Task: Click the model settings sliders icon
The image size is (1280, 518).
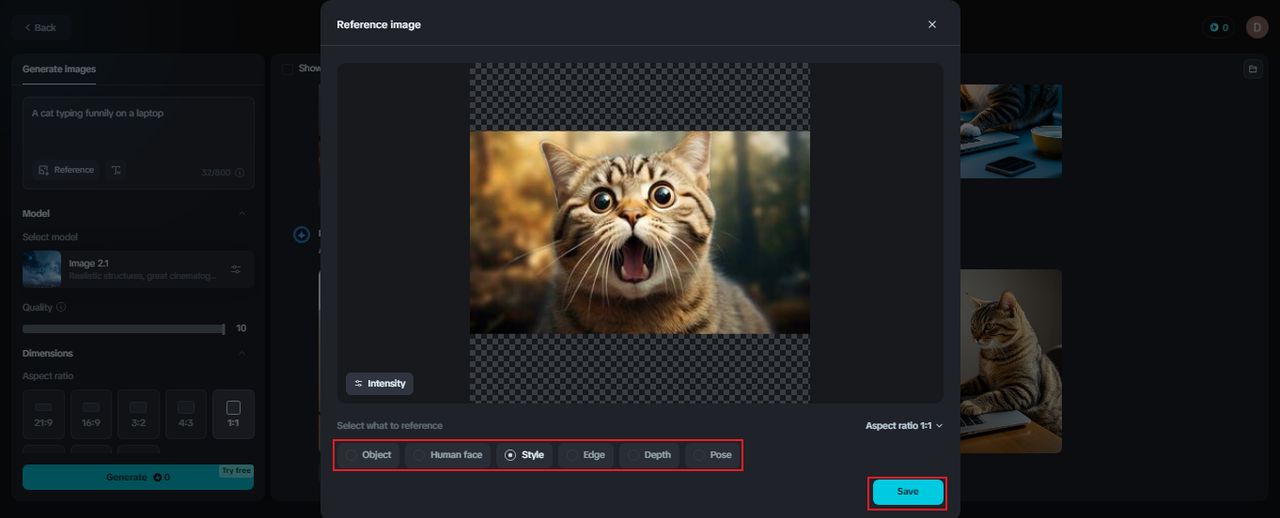Action: click(236, 269)
